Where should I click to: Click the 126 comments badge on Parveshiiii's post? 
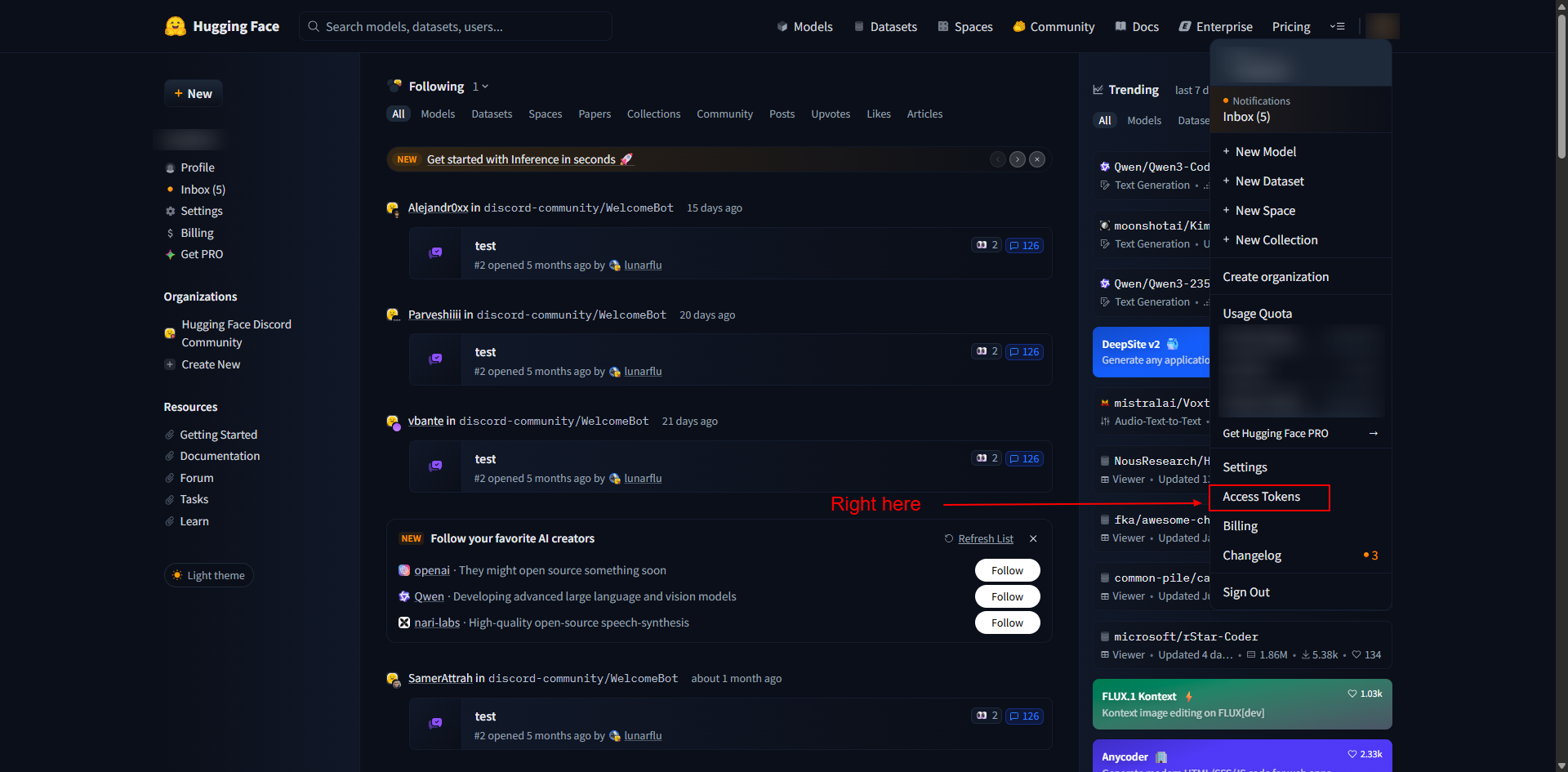point(1024,351)
